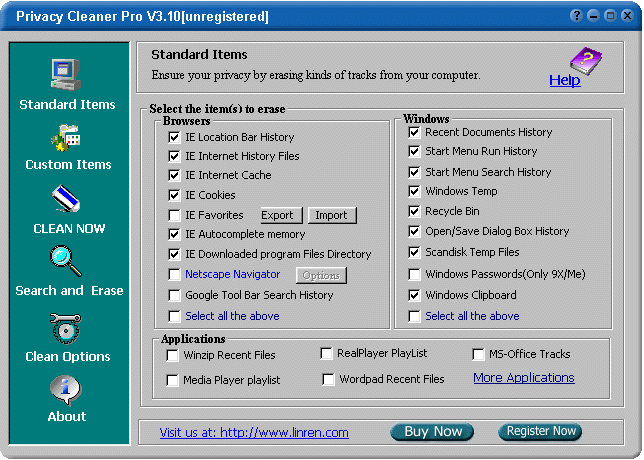Open Search and Erase magnifier icon

pos(66,261)
